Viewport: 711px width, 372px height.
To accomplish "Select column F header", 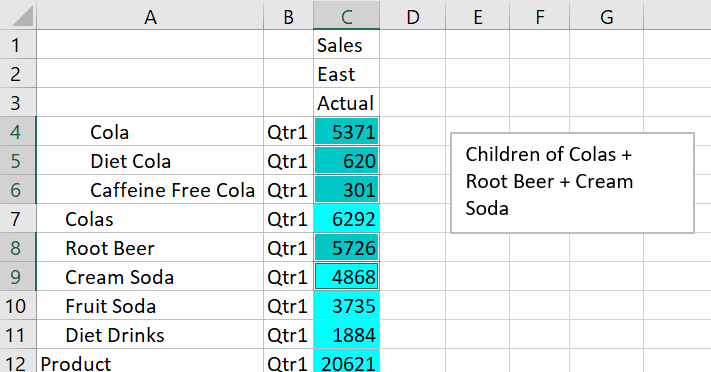I will pos(540,16).
